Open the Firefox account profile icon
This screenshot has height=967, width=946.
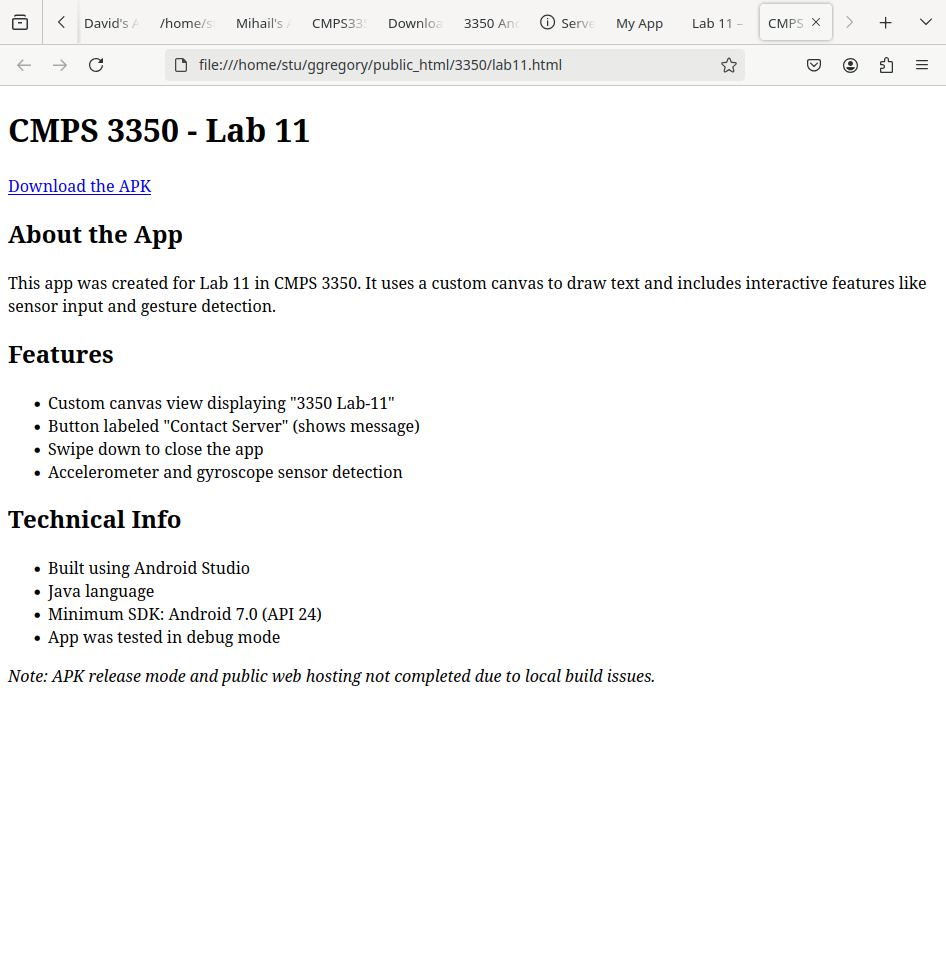tap(850, 65)
